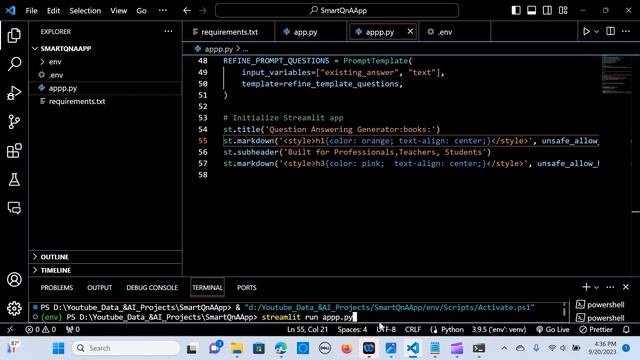Open the View menu
The height and width of the screenshot is (360, 640).
[x=118, y=11]
